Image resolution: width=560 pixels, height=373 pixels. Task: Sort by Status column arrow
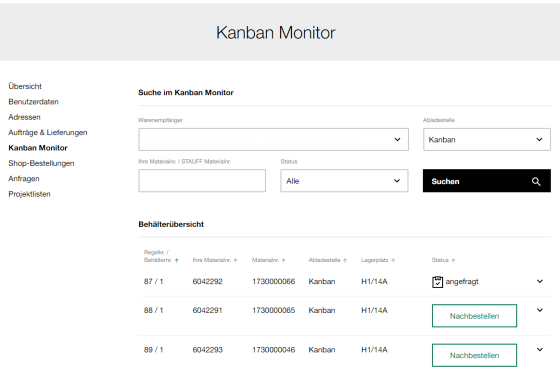tap(453, 260)
